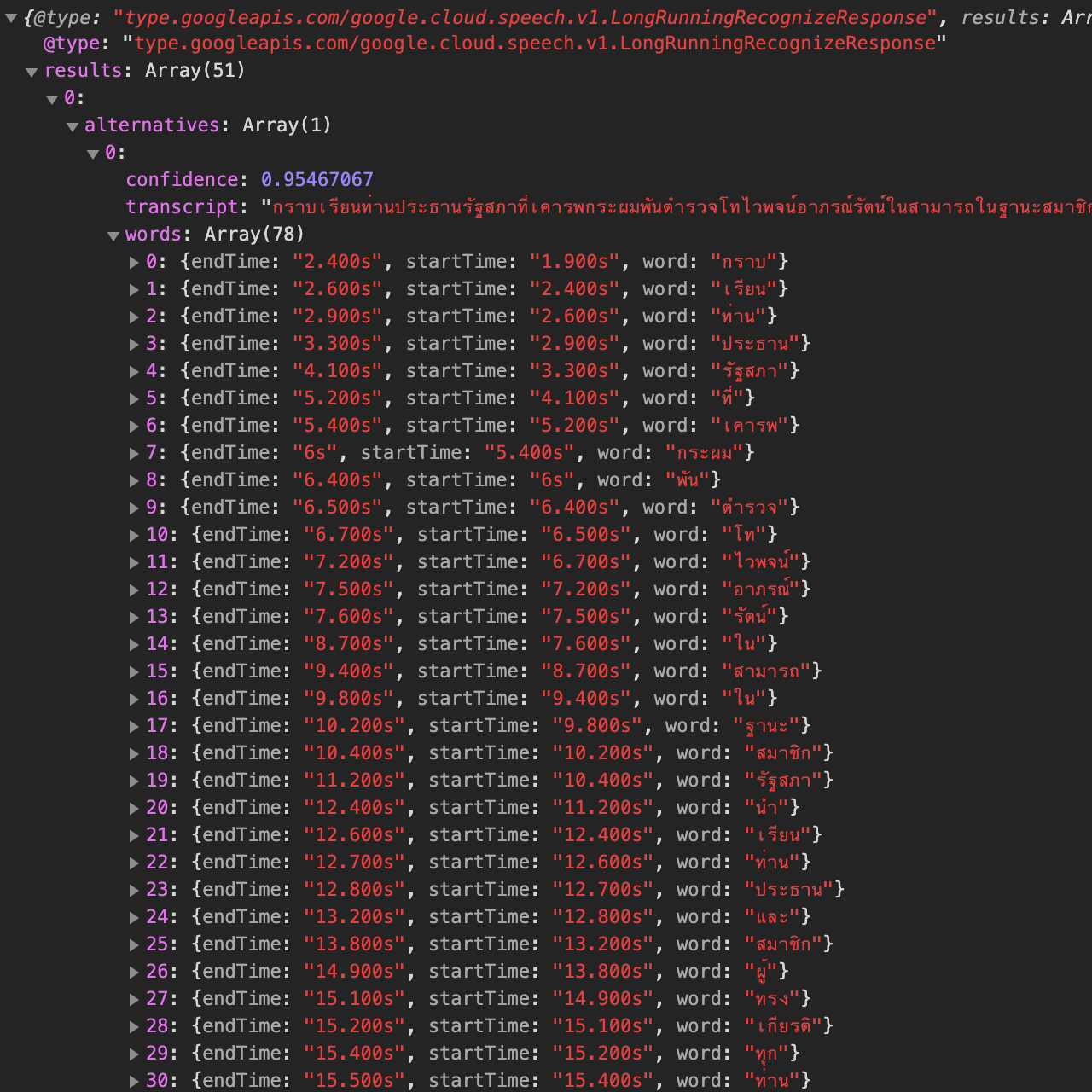Click the confidence value 0.95467067
Image resolution: width=1092 pixels, height=1092 pixels.
[317, 180]
